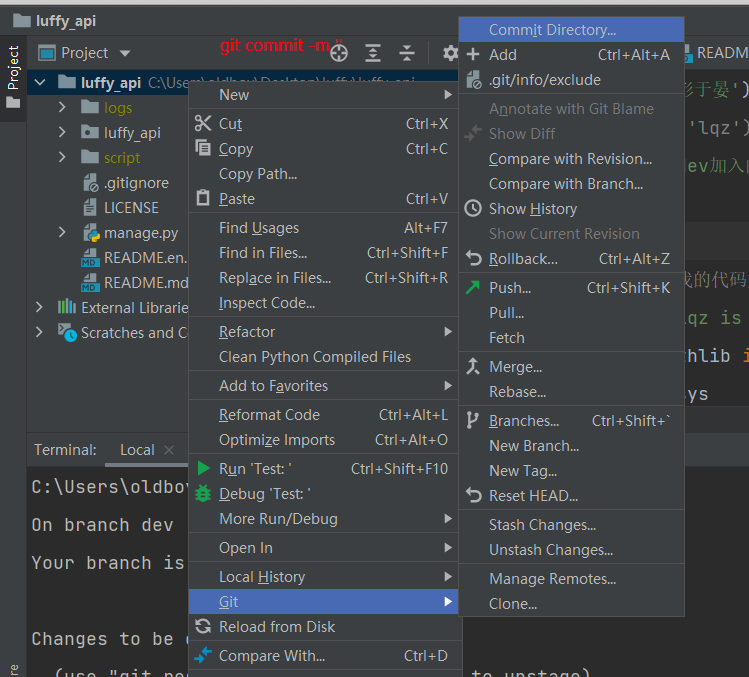Click the Compare With arrows icon
Viewport: 749px width, 677px height.
(x=203, y=655)
